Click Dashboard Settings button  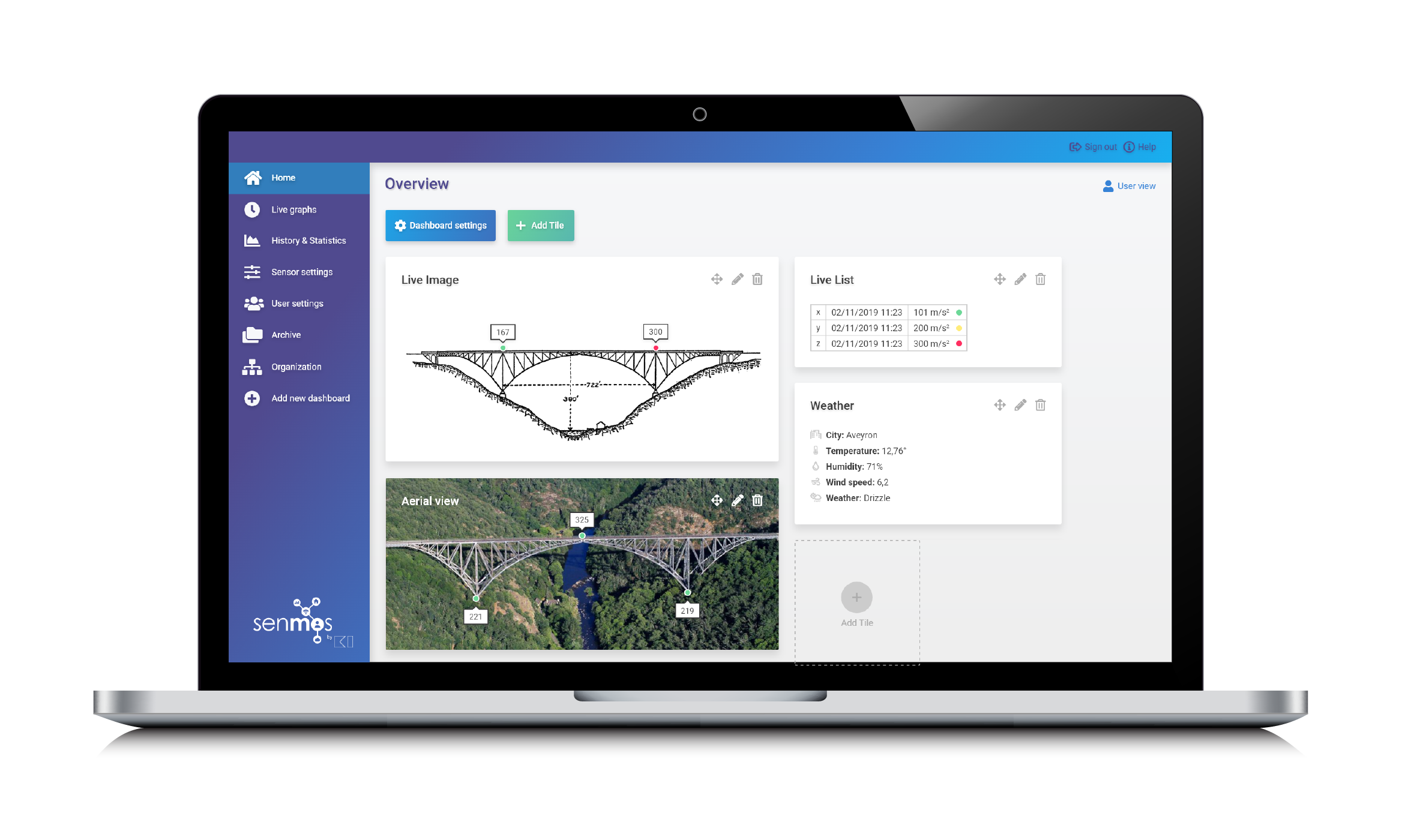(444, 225)
